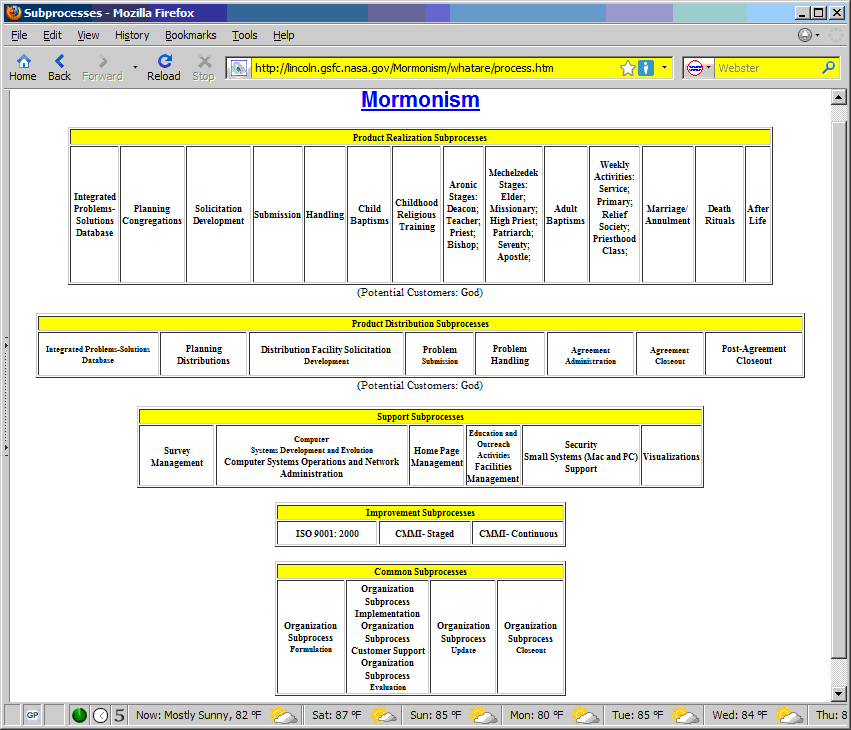Click the site identity icon in address bar
Viewport: 851px width, 730px height.
point(238,68)
